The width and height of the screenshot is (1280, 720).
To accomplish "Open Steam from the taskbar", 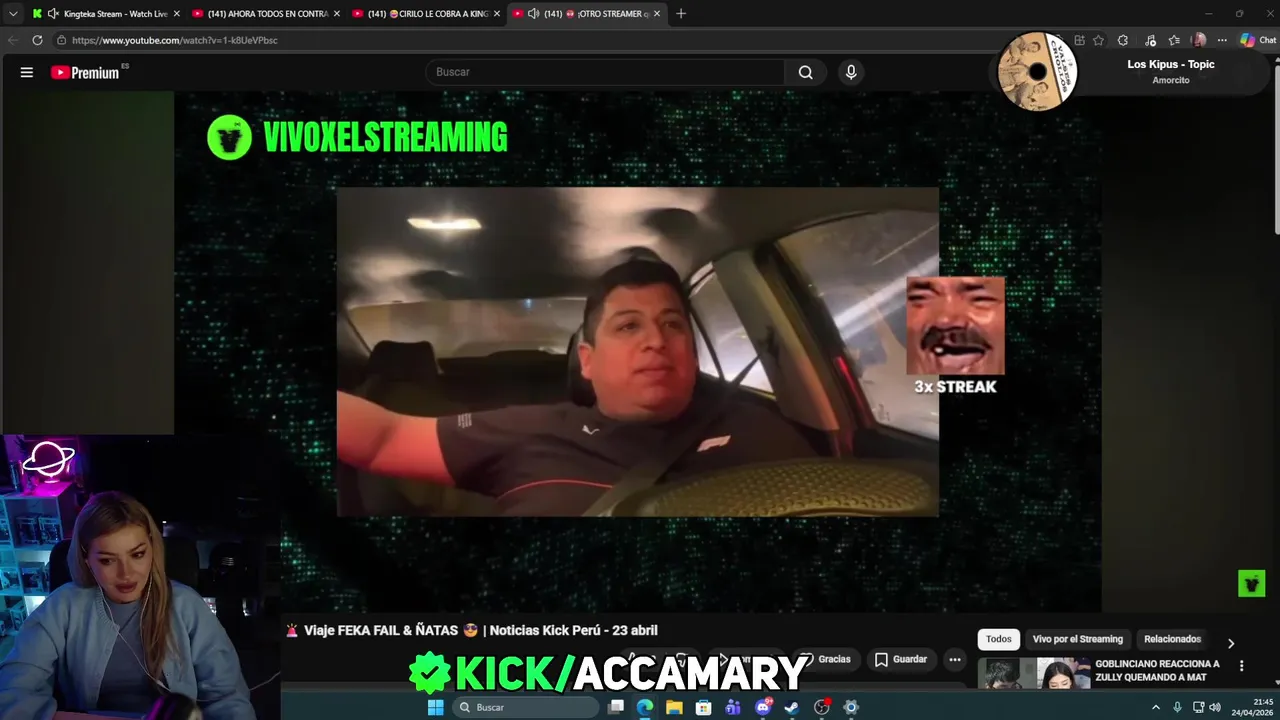I will (792, 707).
